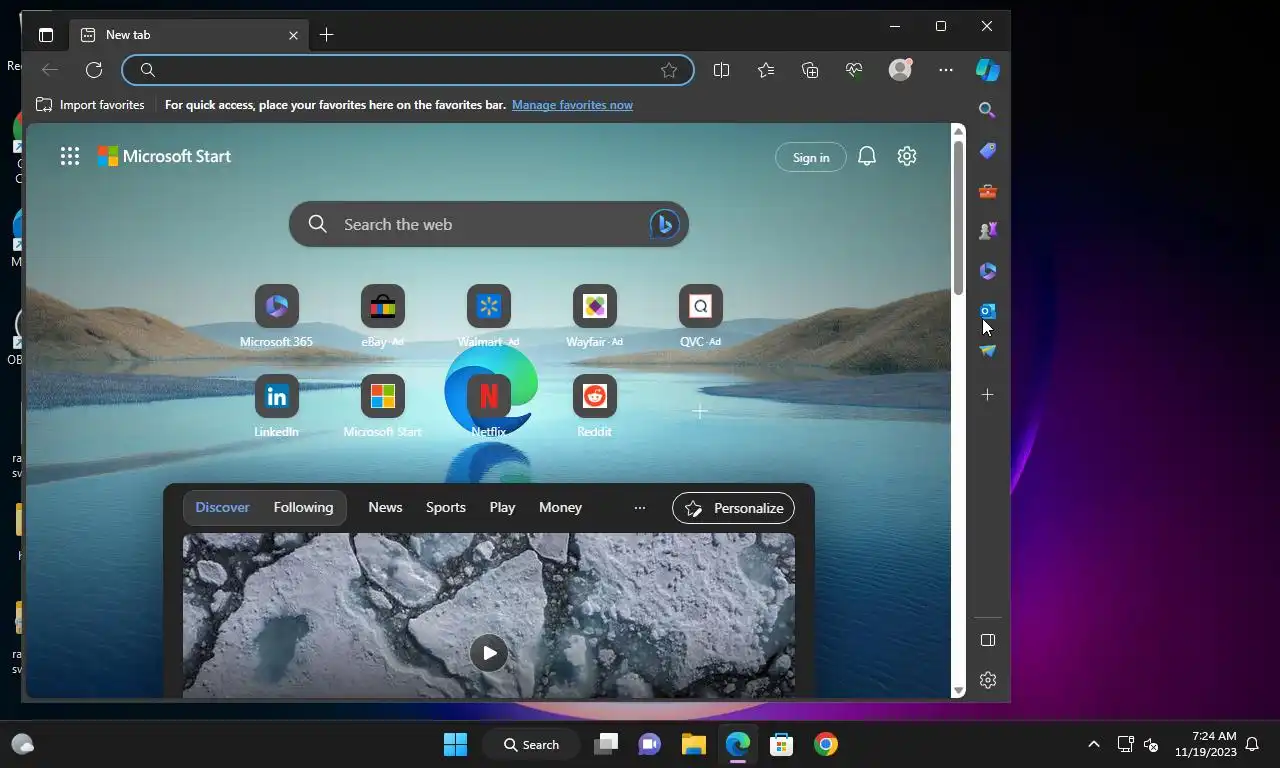The image size is (1280, 768).
Task: Click the Search the web box
Action: [489, 224]
